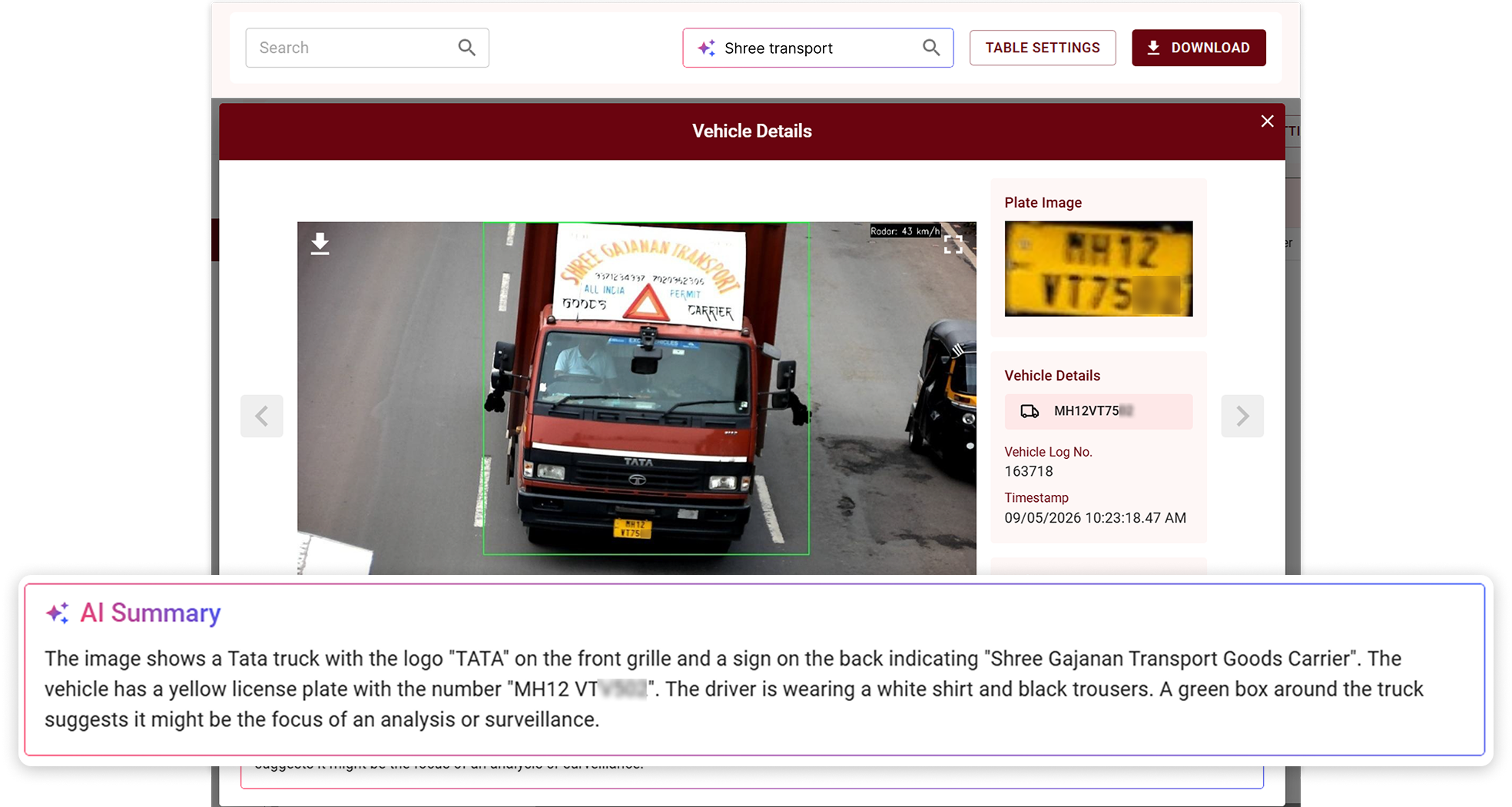Screen dimensions: 1512x807
Task: Click the Vehicle Details panel heading
Action: [x=1052, y=376]
